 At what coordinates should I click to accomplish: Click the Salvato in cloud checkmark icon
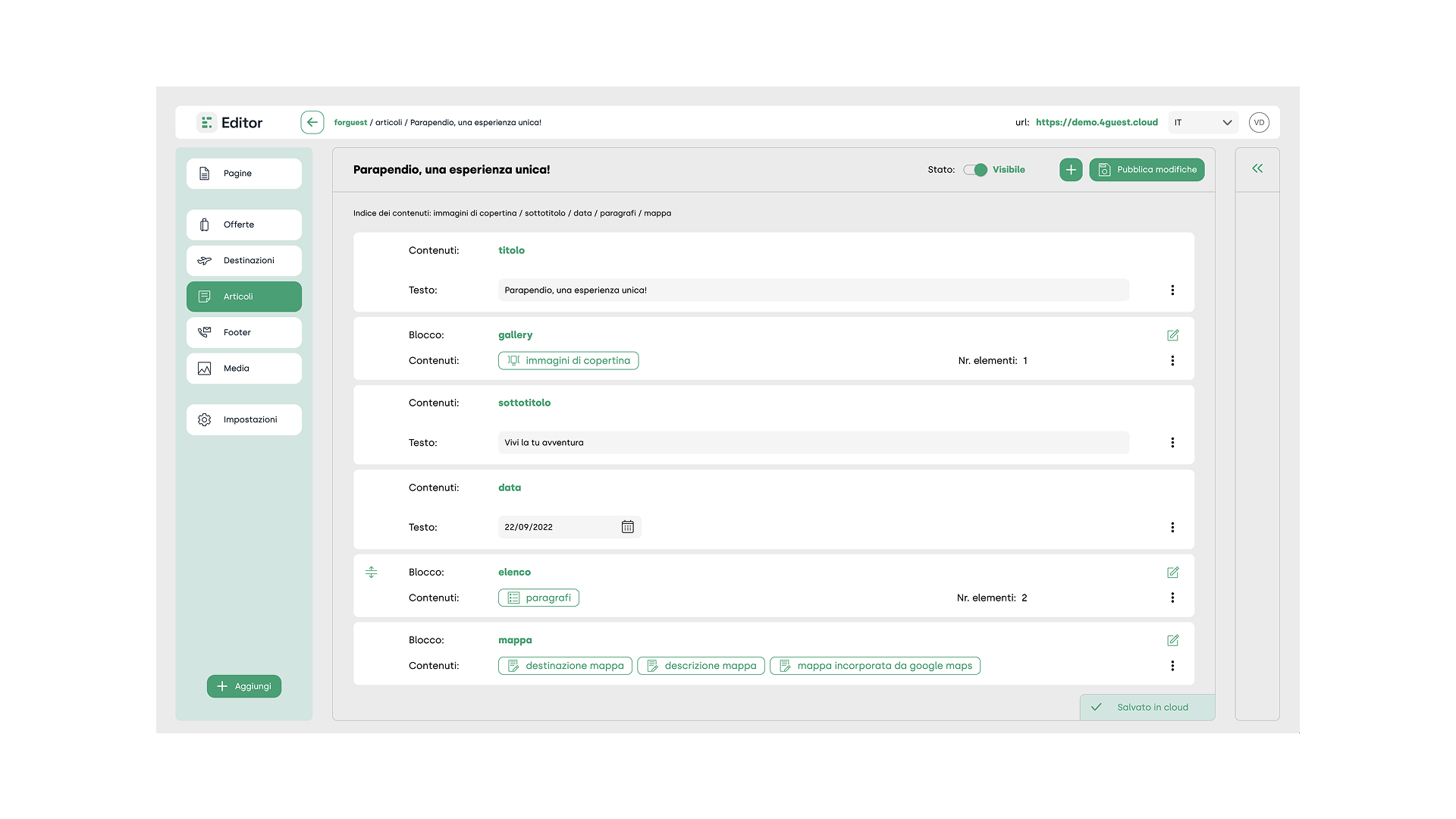click(1096, 708)
